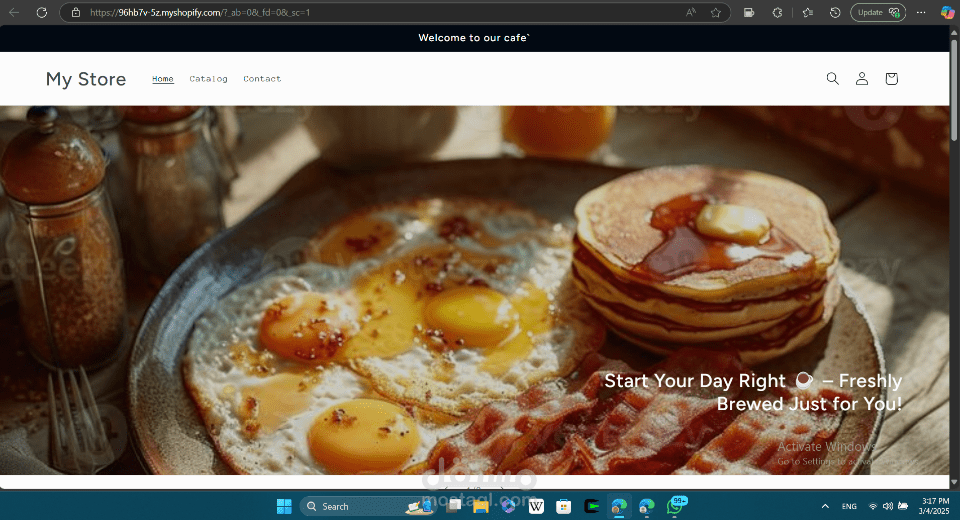Viewport: 960px width, 520px height.
Task: Click the battery icon in the tray
Action: (903, 507)
